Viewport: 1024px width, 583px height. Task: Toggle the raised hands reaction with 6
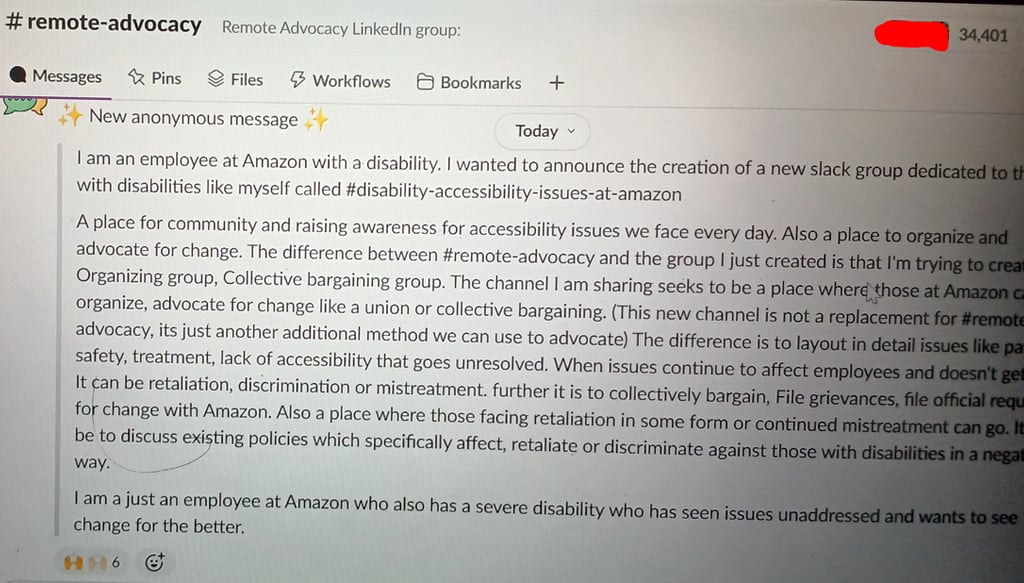(91, 562)
